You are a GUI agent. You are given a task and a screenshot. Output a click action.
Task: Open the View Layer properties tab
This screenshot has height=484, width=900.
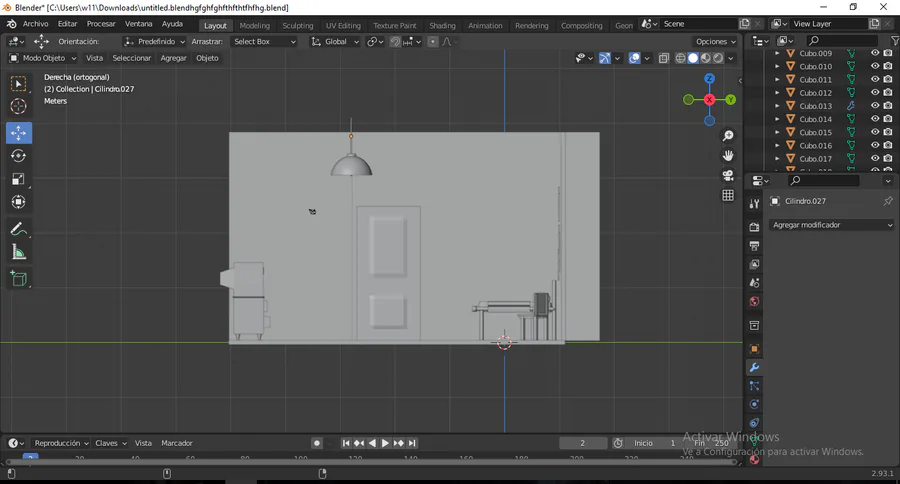click(x=754, y=264)
